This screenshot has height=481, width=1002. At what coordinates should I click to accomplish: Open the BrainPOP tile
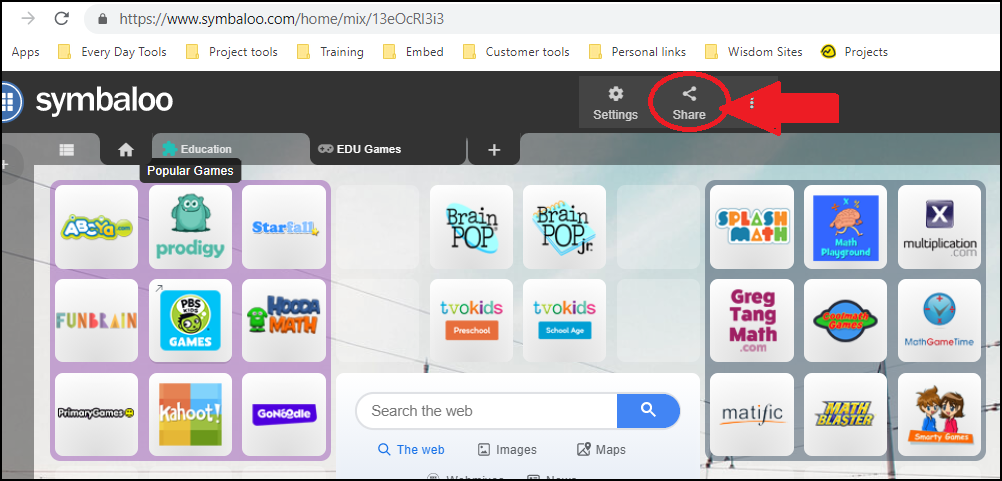pos(472,227)
